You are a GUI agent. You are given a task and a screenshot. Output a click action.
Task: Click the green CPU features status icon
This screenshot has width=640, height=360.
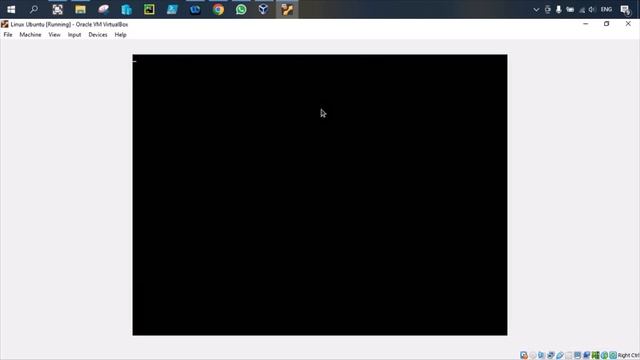tap(596, 356)
